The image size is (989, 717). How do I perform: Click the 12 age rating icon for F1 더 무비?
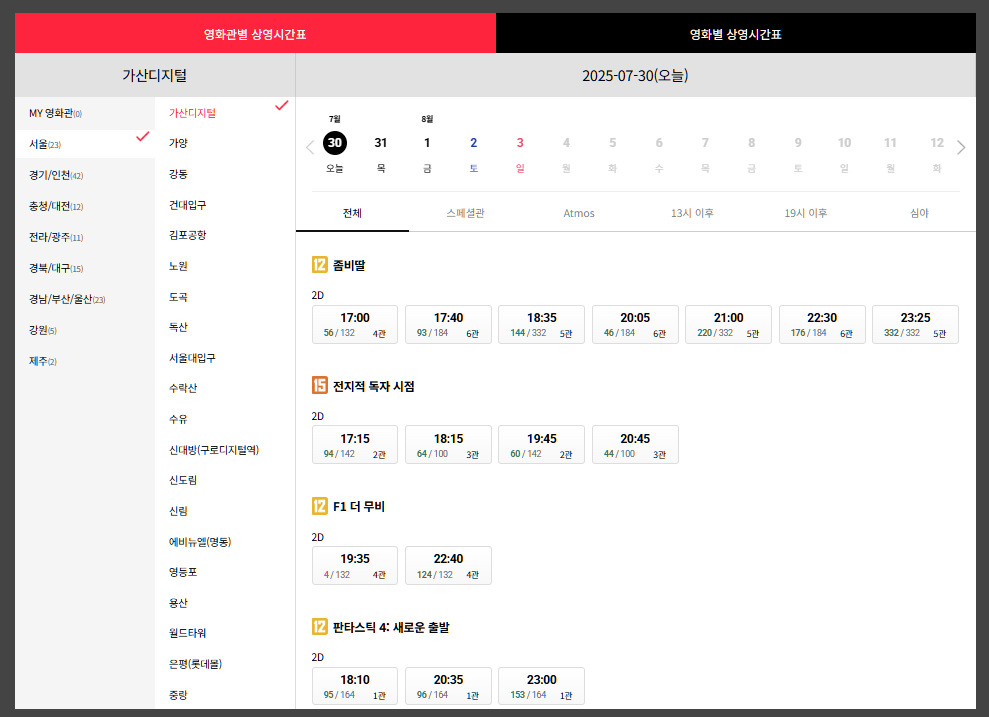tap(320, 506)
